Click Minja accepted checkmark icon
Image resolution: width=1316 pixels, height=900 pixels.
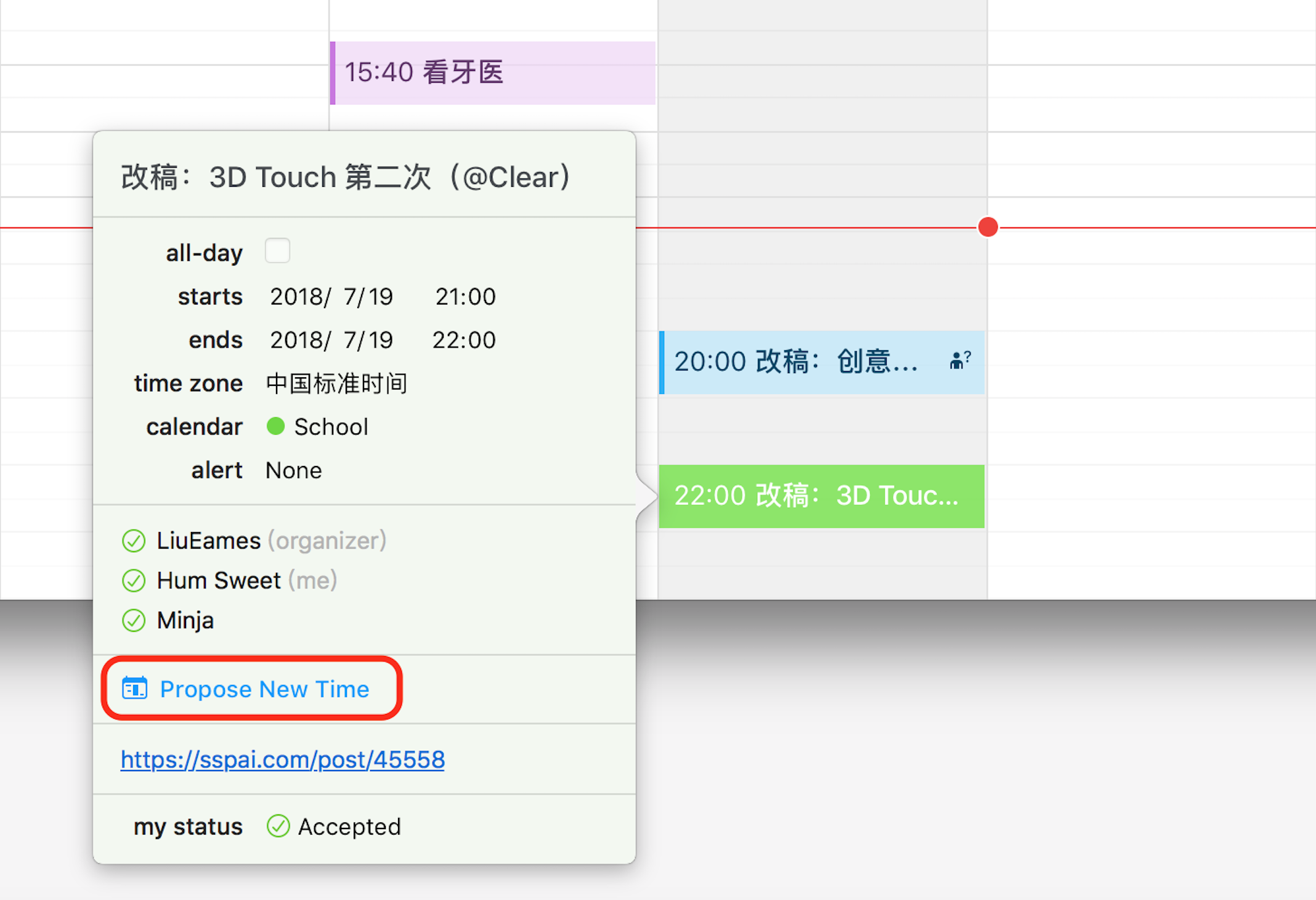point(134,620)
